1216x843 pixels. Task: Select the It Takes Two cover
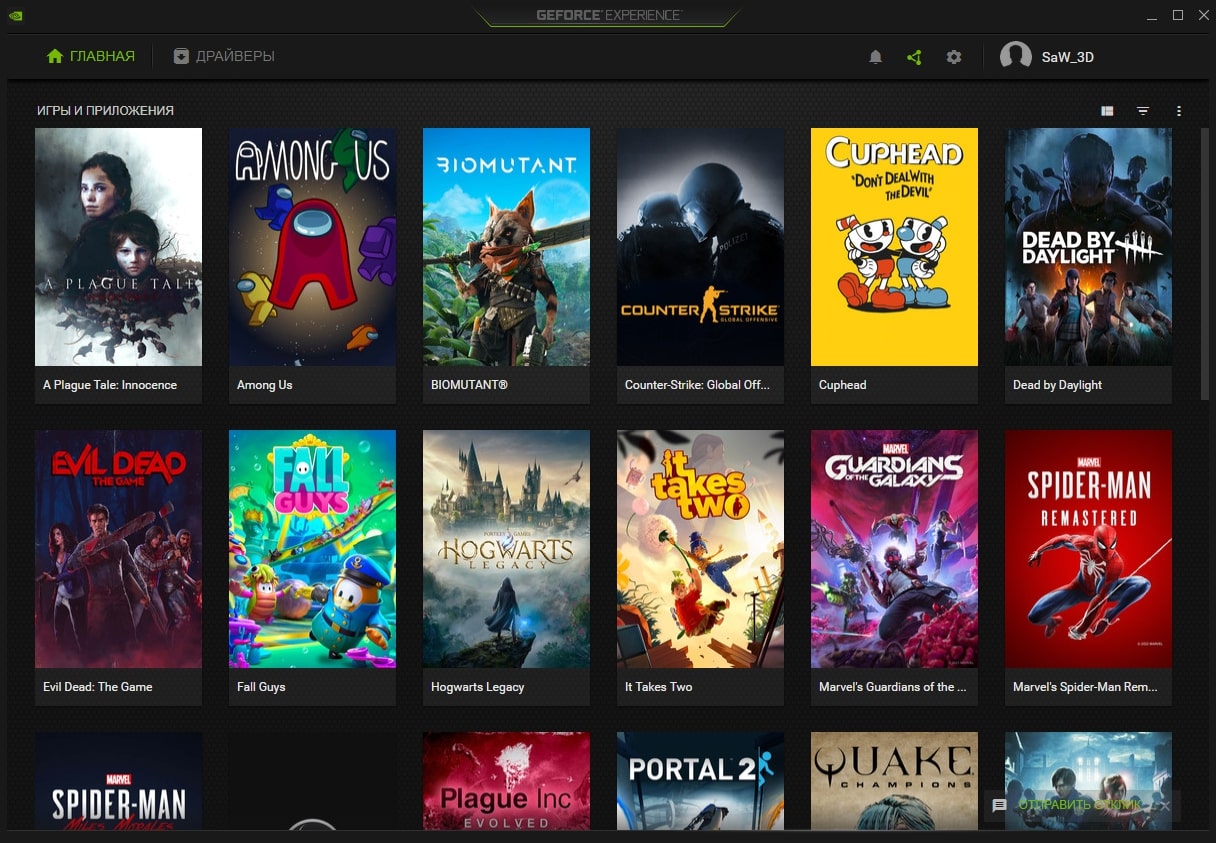pos(700,549)
